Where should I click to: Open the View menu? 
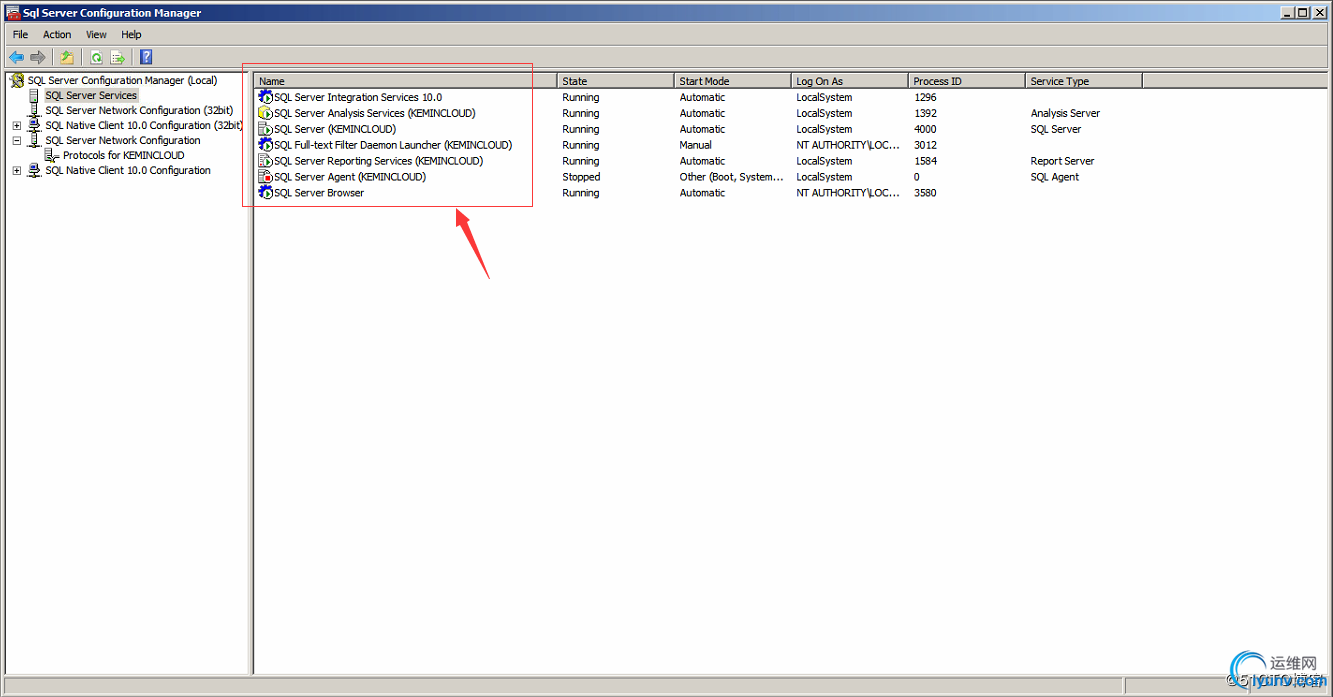(x=96, y=34)
